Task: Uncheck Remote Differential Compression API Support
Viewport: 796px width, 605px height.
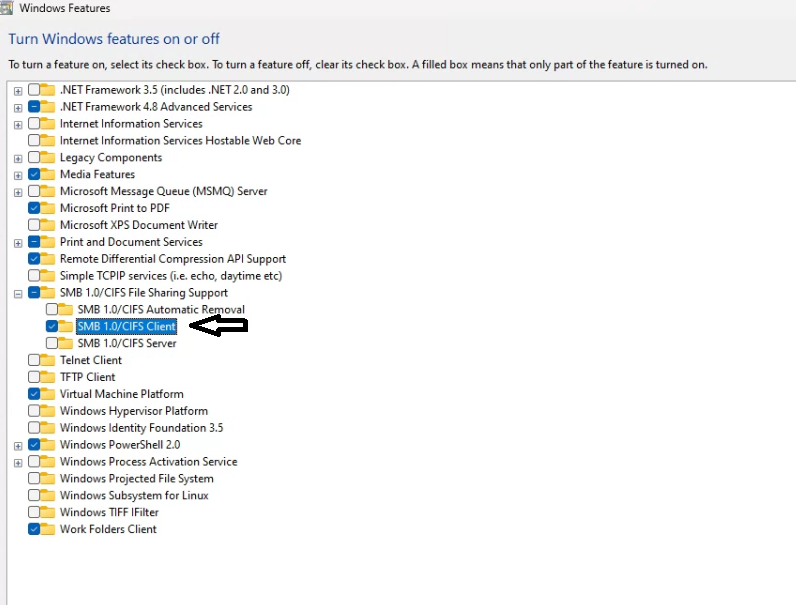Action: coord(34,258)
